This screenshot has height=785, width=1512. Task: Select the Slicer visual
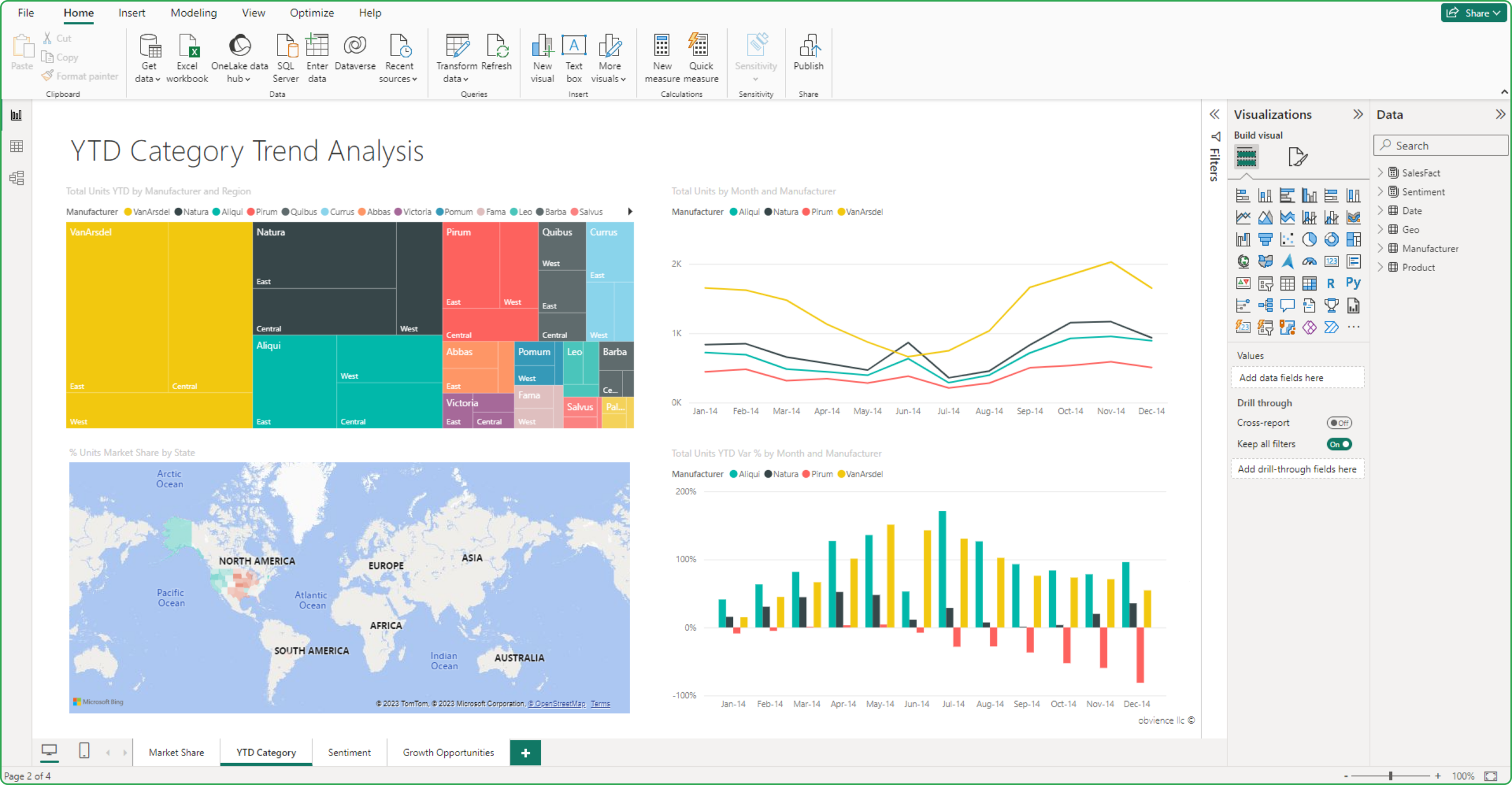1265,283
